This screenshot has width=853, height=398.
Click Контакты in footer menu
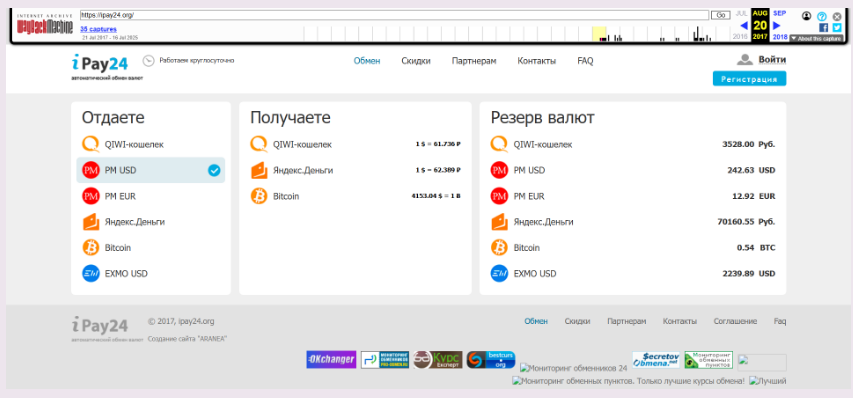tap(679, 321)
